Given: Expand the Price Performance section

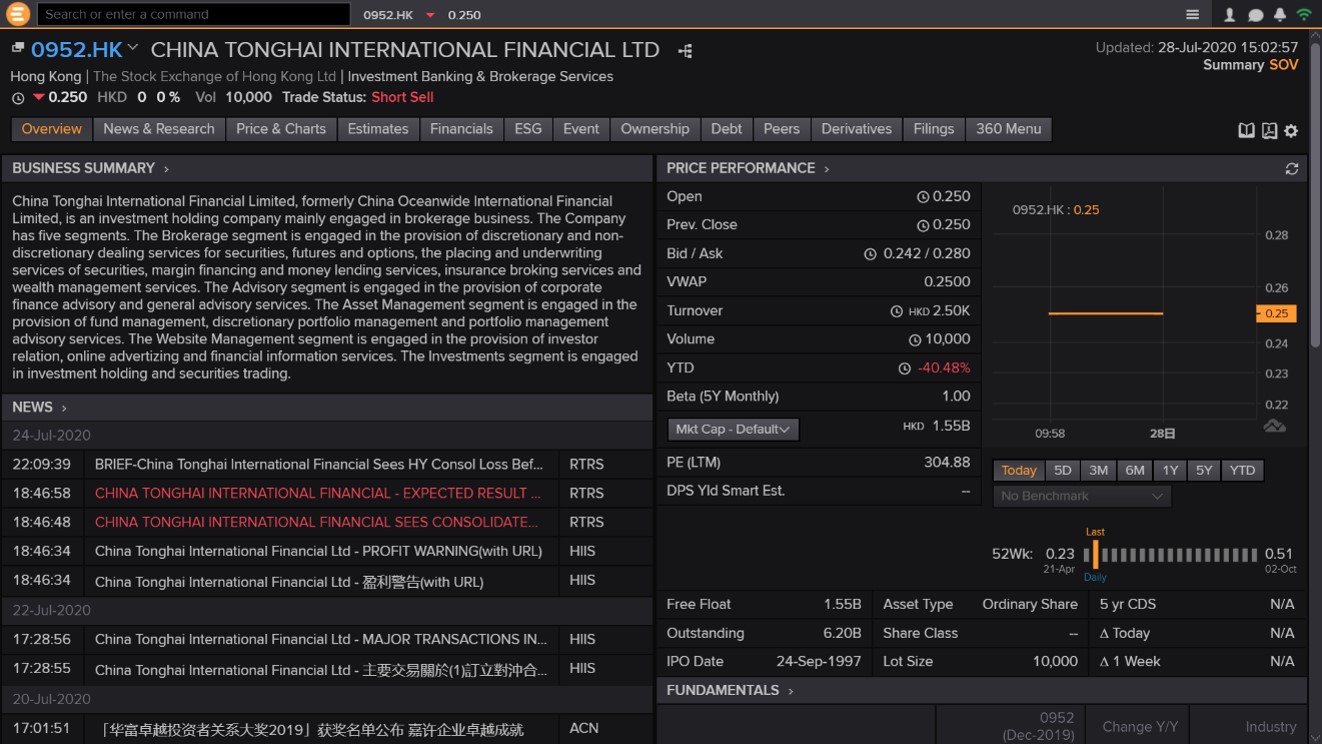Looking at the screenshot, I should pyautogui.click(x=826, y=169).
